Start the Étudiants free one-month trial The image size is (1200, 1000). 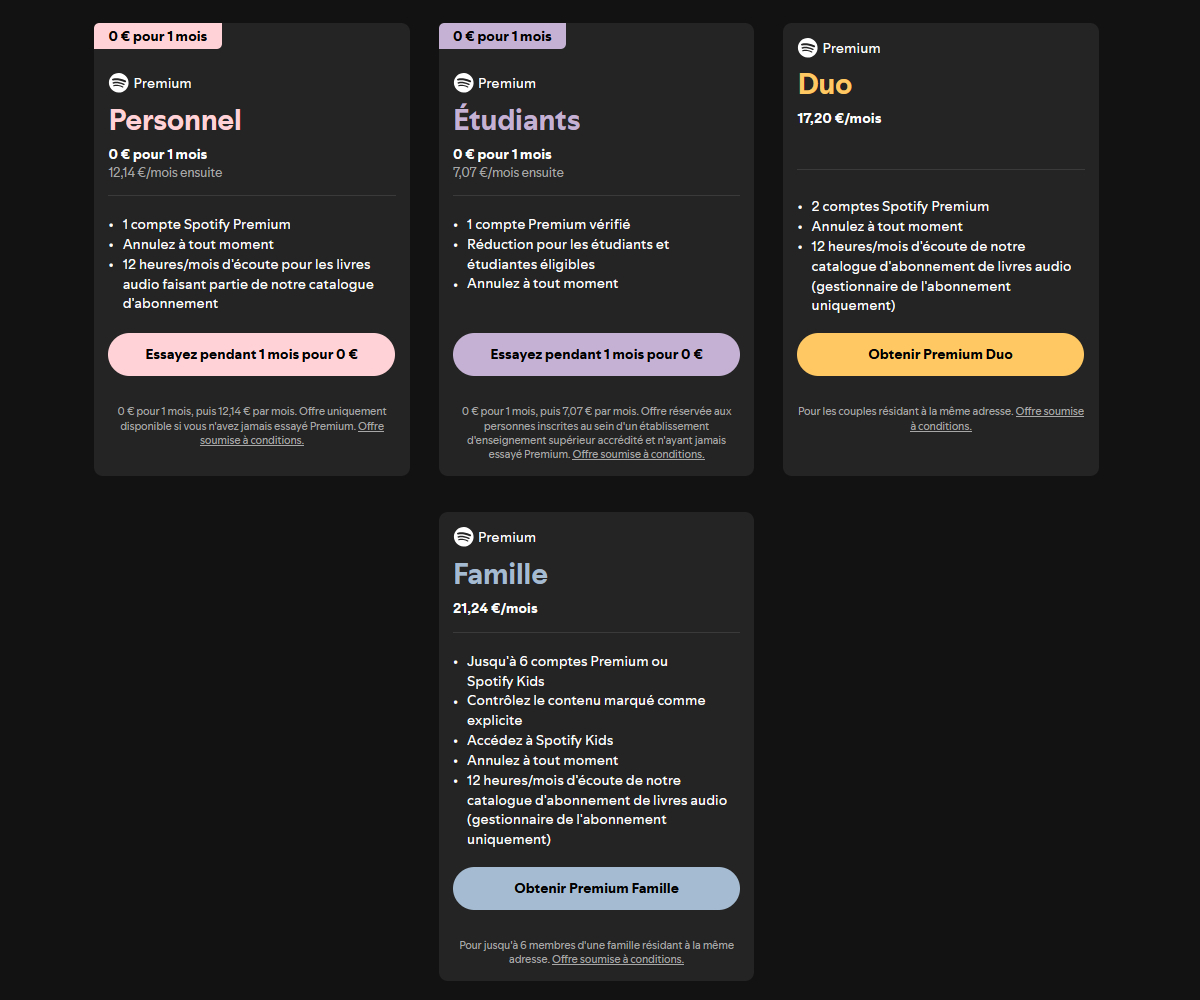click(x=596, y=354)
